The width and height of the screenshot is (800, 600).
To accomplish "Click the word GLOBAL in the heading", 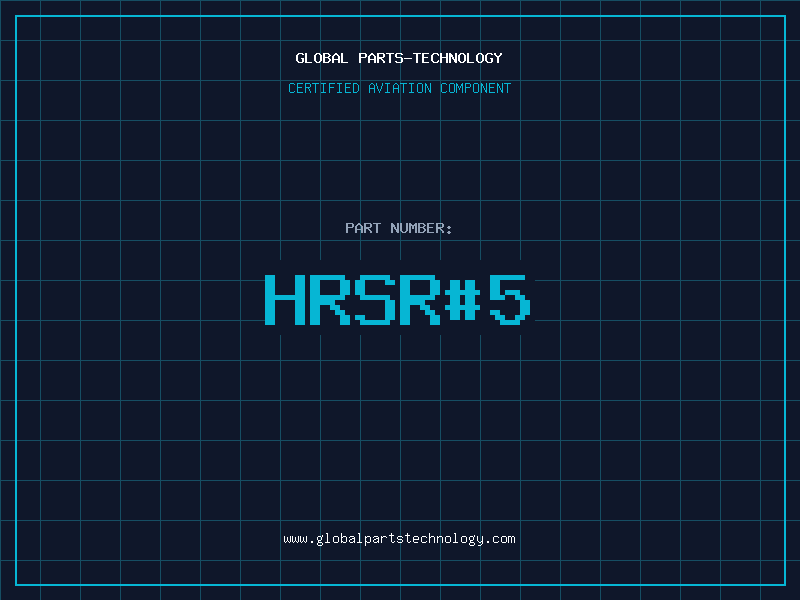I will [x=322, y=58].
